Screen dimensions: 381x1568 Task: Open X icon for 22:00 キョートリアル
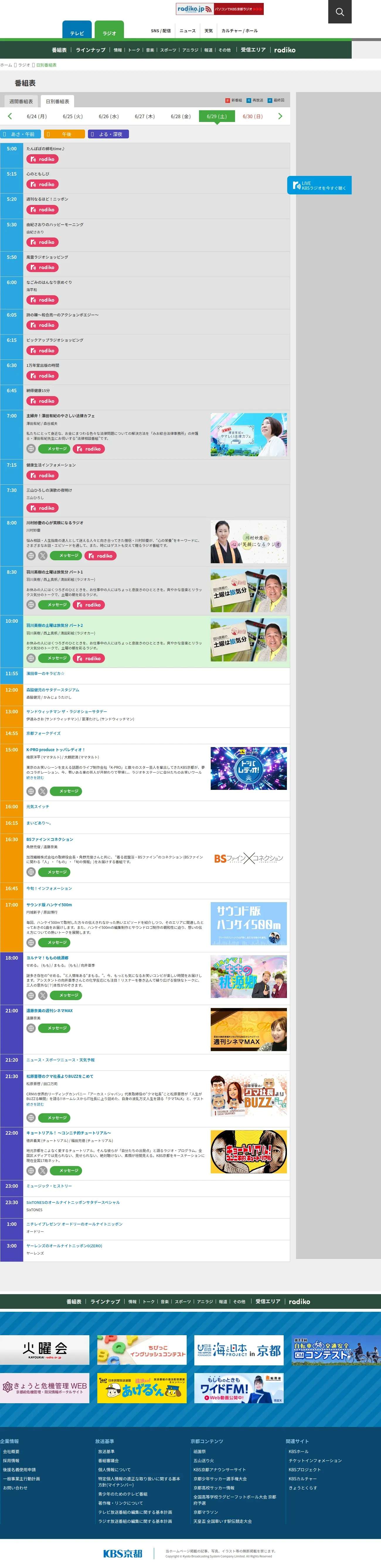(x=42, y=1170)
